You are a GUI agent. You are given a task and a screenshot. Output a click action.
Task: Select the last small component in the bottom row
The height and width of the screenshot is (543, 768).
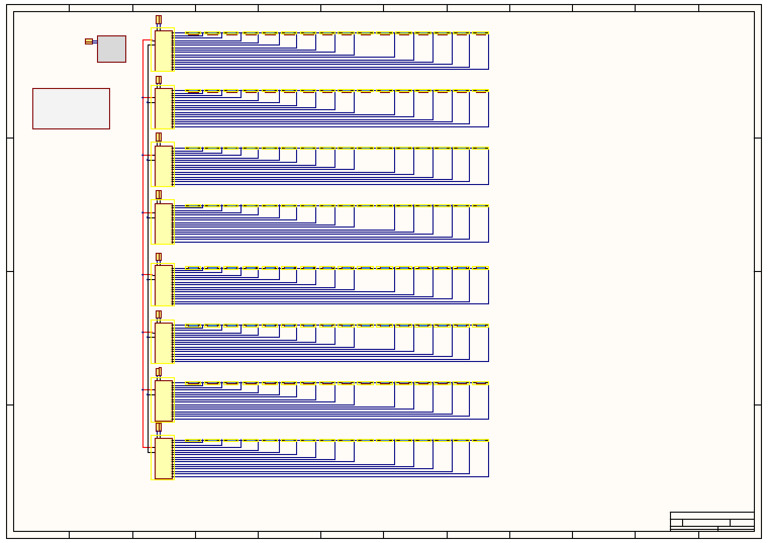click(x=480, y=441)
